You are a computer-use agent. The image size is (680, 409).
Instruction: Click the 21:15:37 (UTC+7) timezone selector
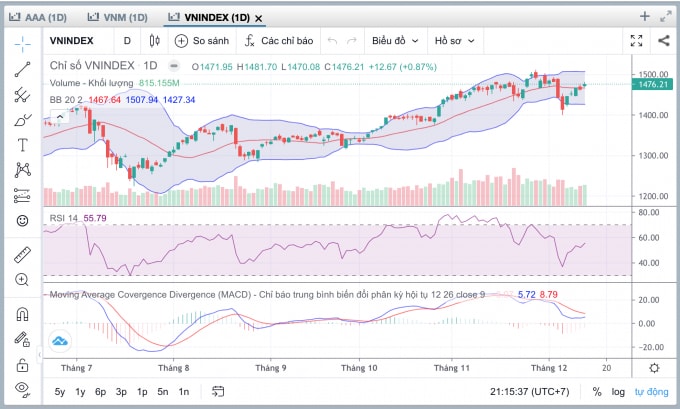point(530,392)
